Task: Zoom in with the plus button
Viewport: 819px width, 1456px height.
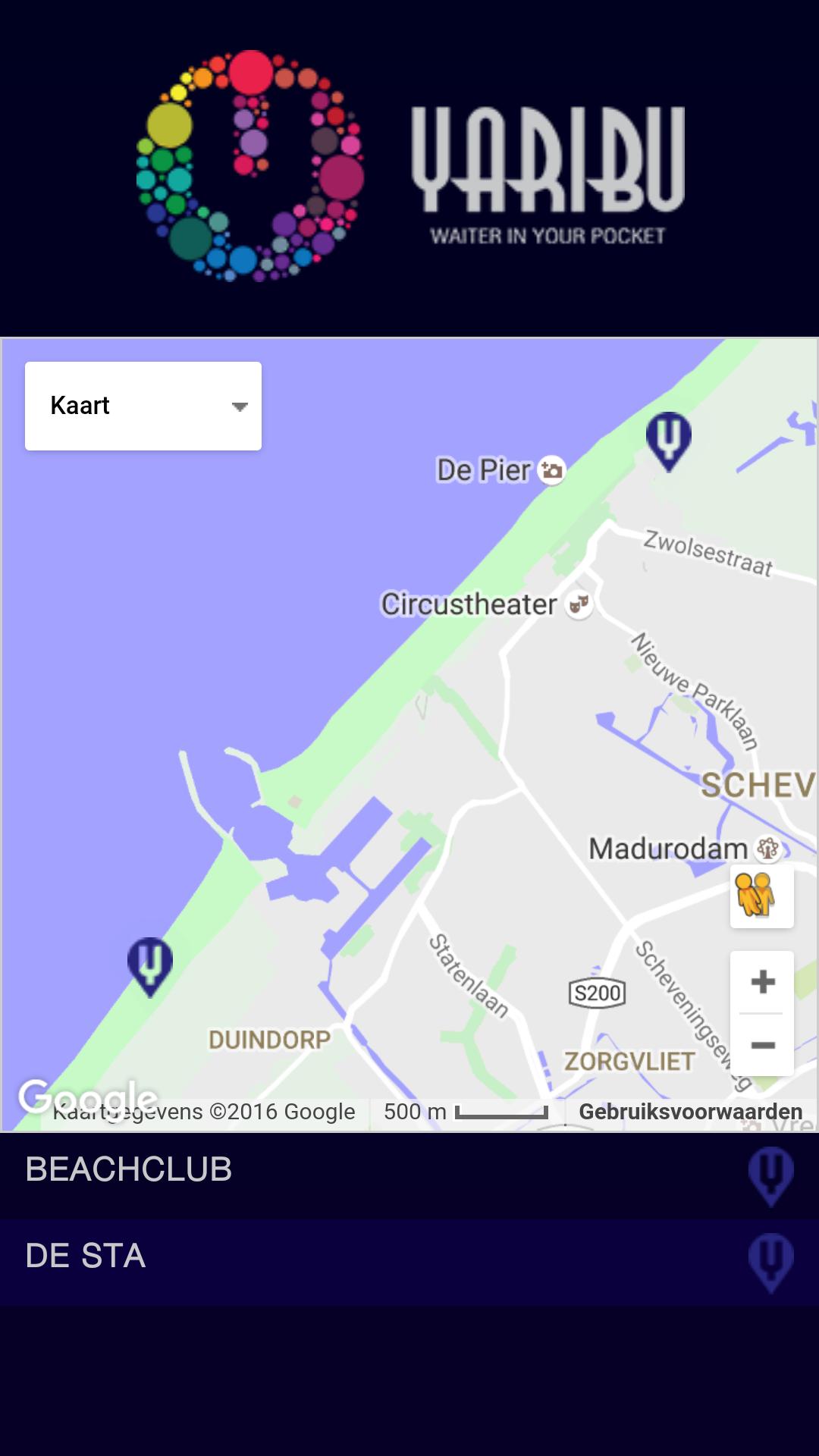Action: pos(762,982)
